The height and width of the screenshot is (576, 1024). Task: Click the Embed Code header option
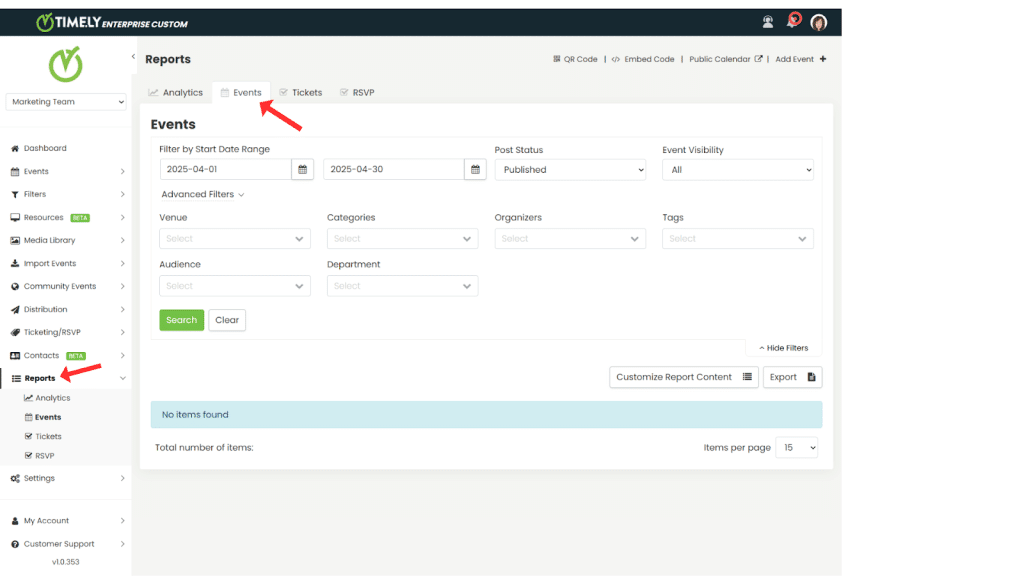coord(645,59)
